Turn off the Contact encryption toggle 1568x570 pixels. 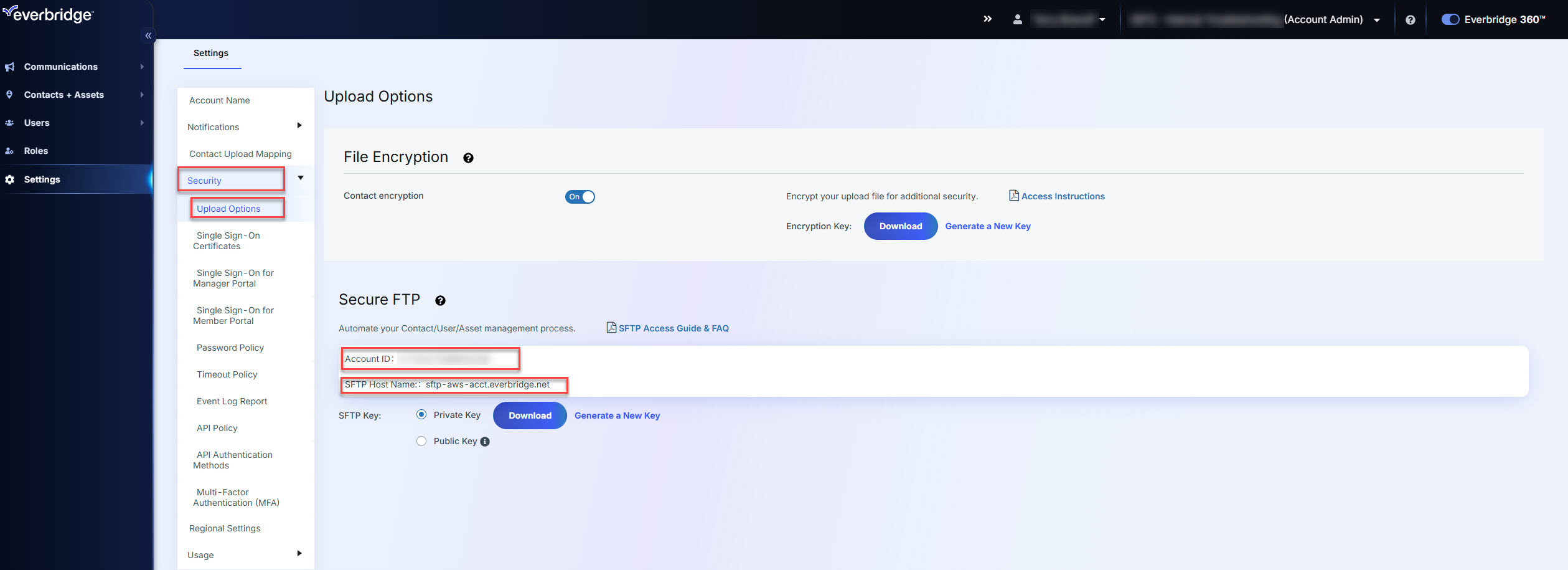point(580,196)
